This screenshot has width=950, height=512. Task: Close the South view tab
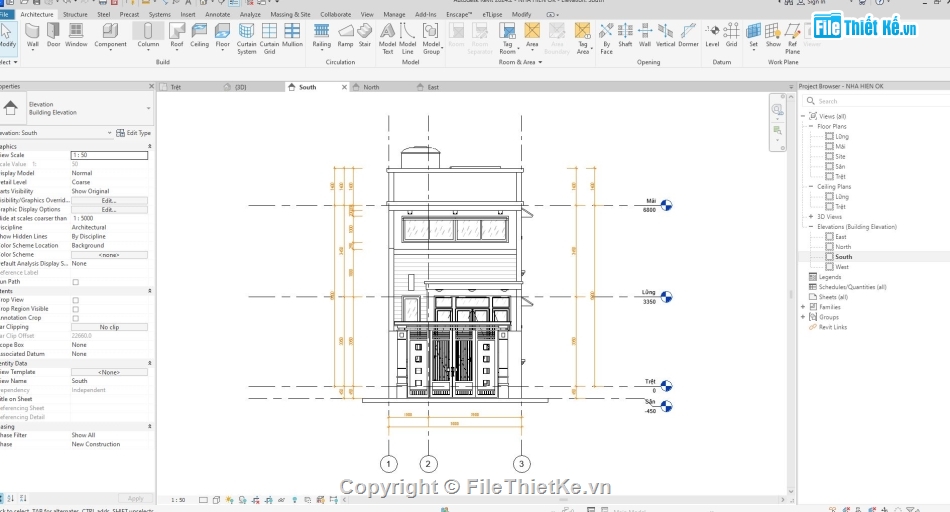coord(344,87)
